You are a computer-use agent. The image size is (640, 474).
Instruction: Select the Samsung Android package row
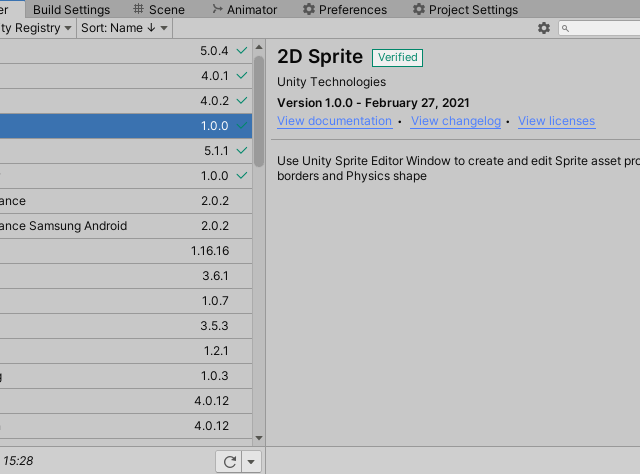point(126,226)
